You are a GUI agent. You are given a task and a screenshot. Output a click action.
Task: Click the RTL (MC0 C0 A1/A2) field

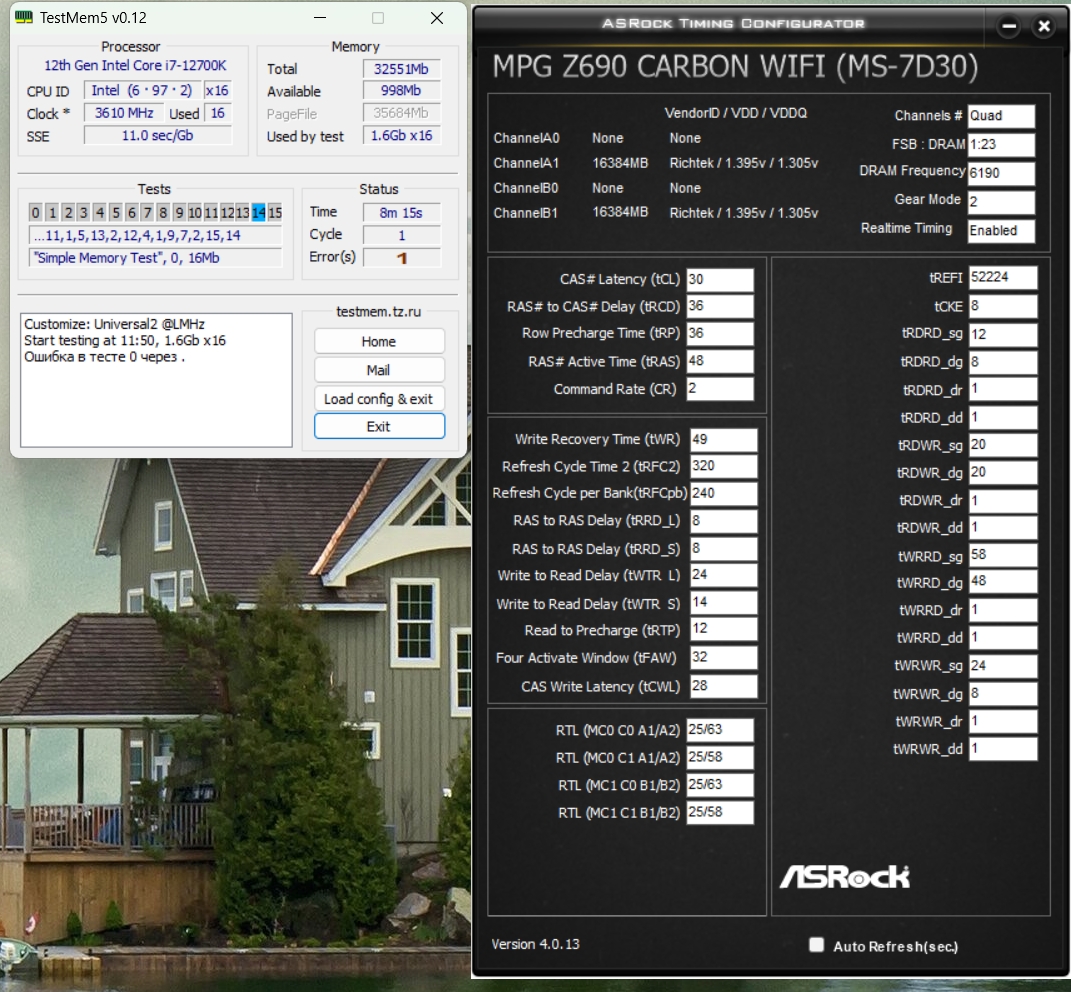(720, 730)
